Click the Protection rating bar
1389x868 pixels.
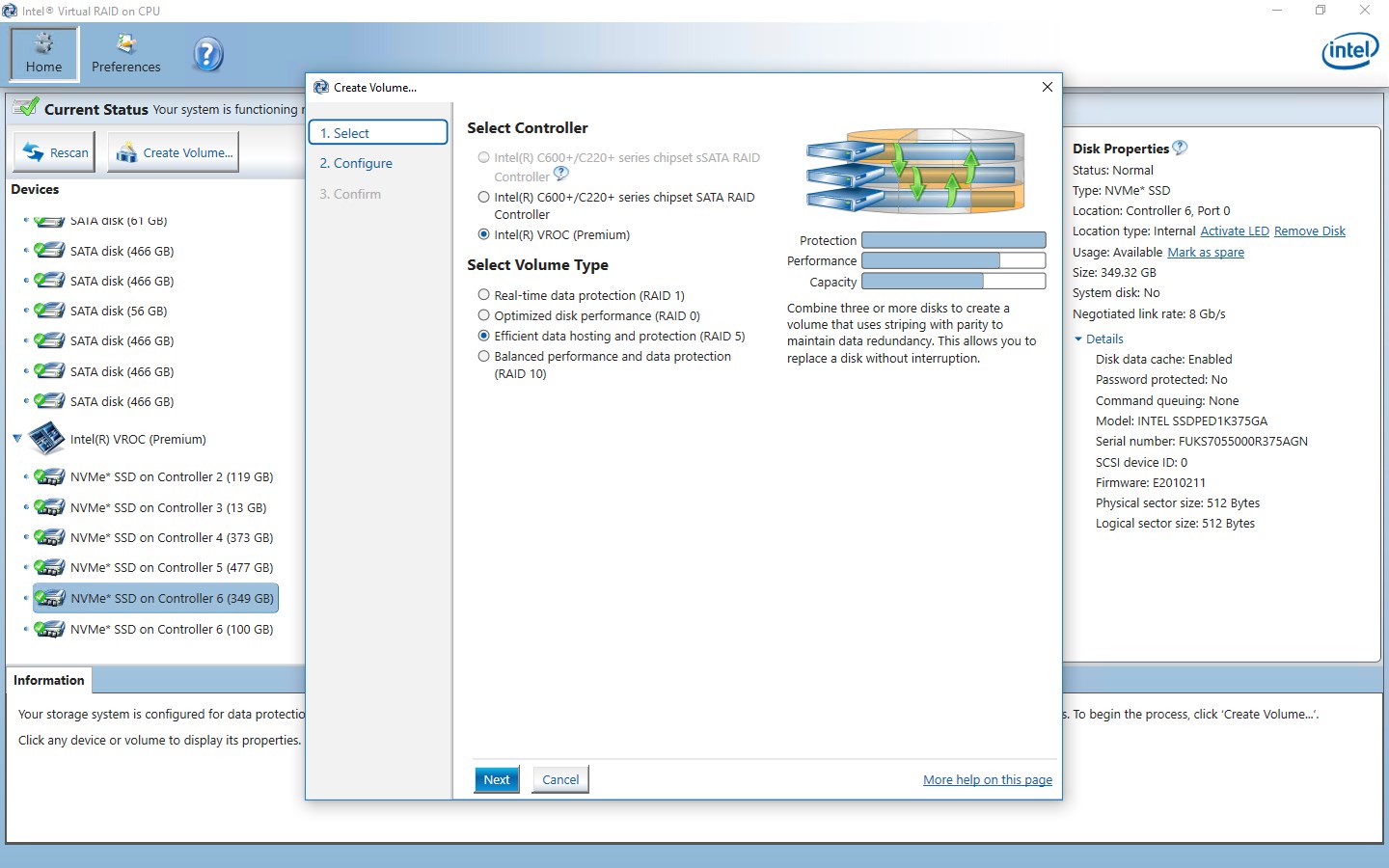point(953,240)
